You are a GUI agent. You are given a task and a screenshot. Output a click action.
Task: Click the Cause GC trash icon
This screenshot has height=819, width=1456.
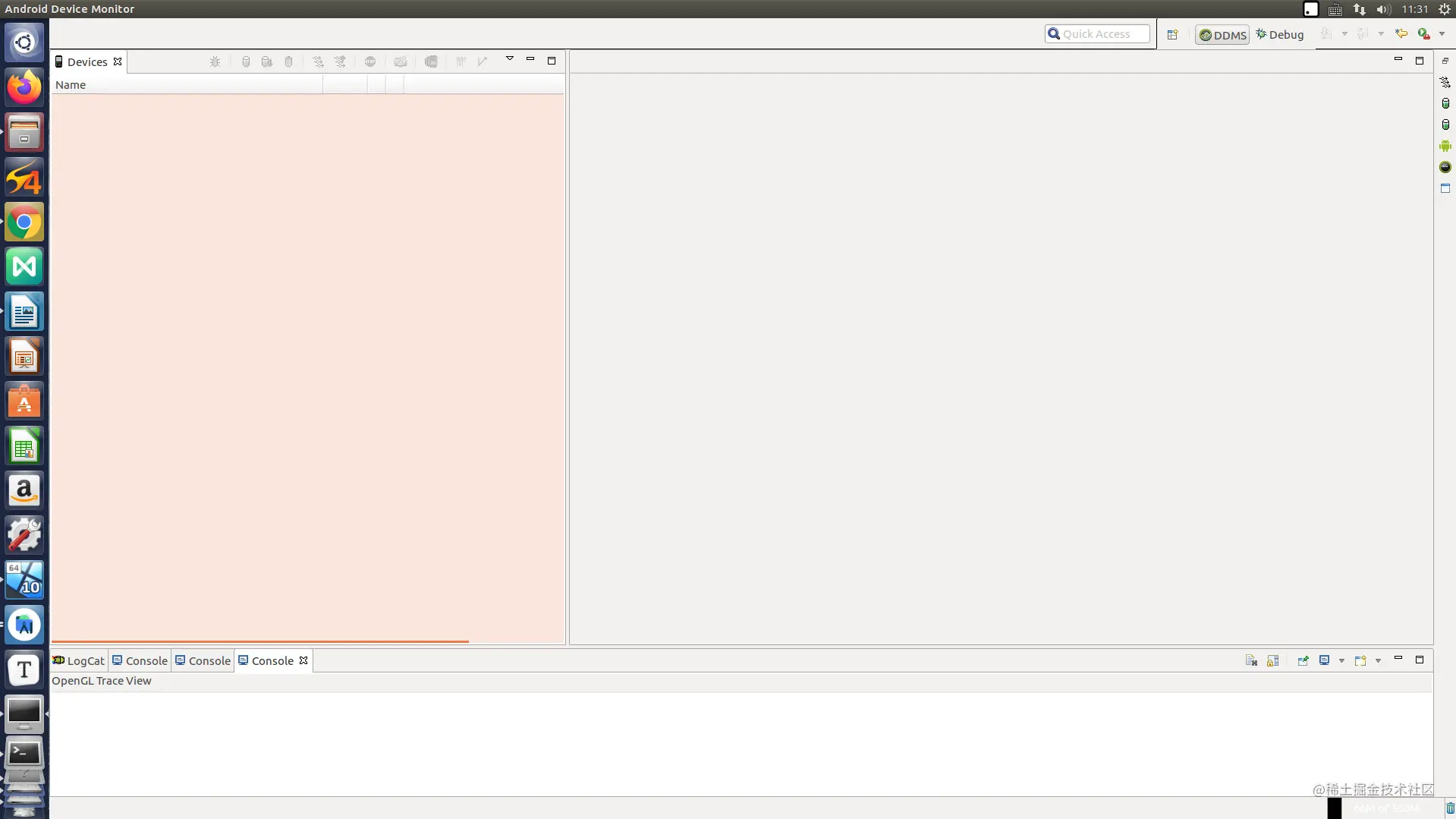(288, 61)
